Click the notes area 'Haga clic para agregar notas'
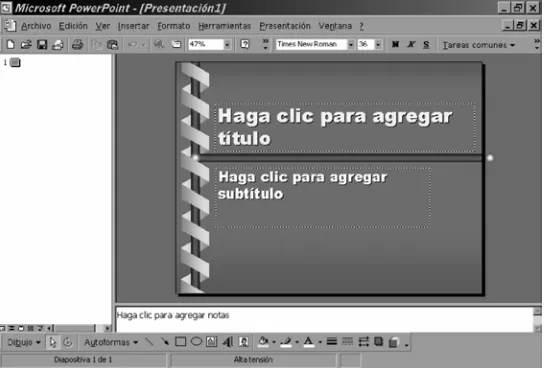The width and height of the screenshot is (546, 368). 324,319
